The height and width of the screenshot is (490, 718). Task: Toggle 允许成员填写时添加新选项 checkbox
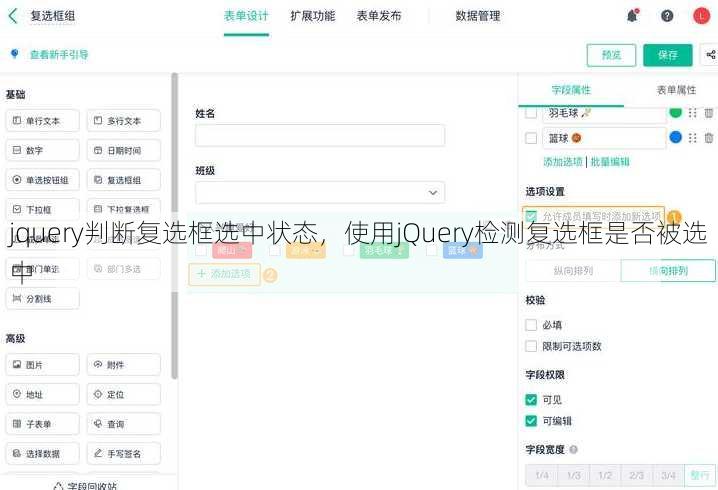(x=531, y=216)
